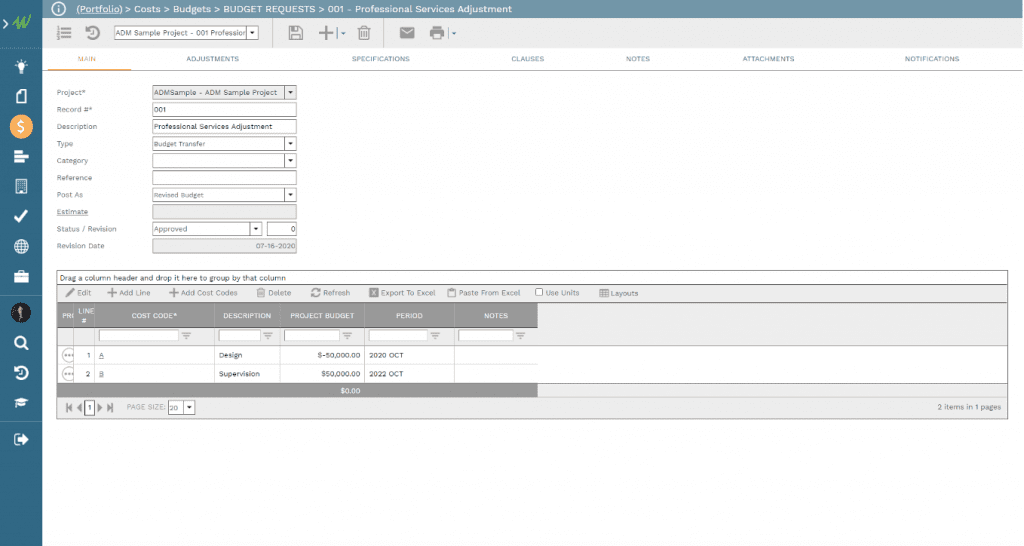
Task: Click the Print icon in toolbar
Action: 437,33
